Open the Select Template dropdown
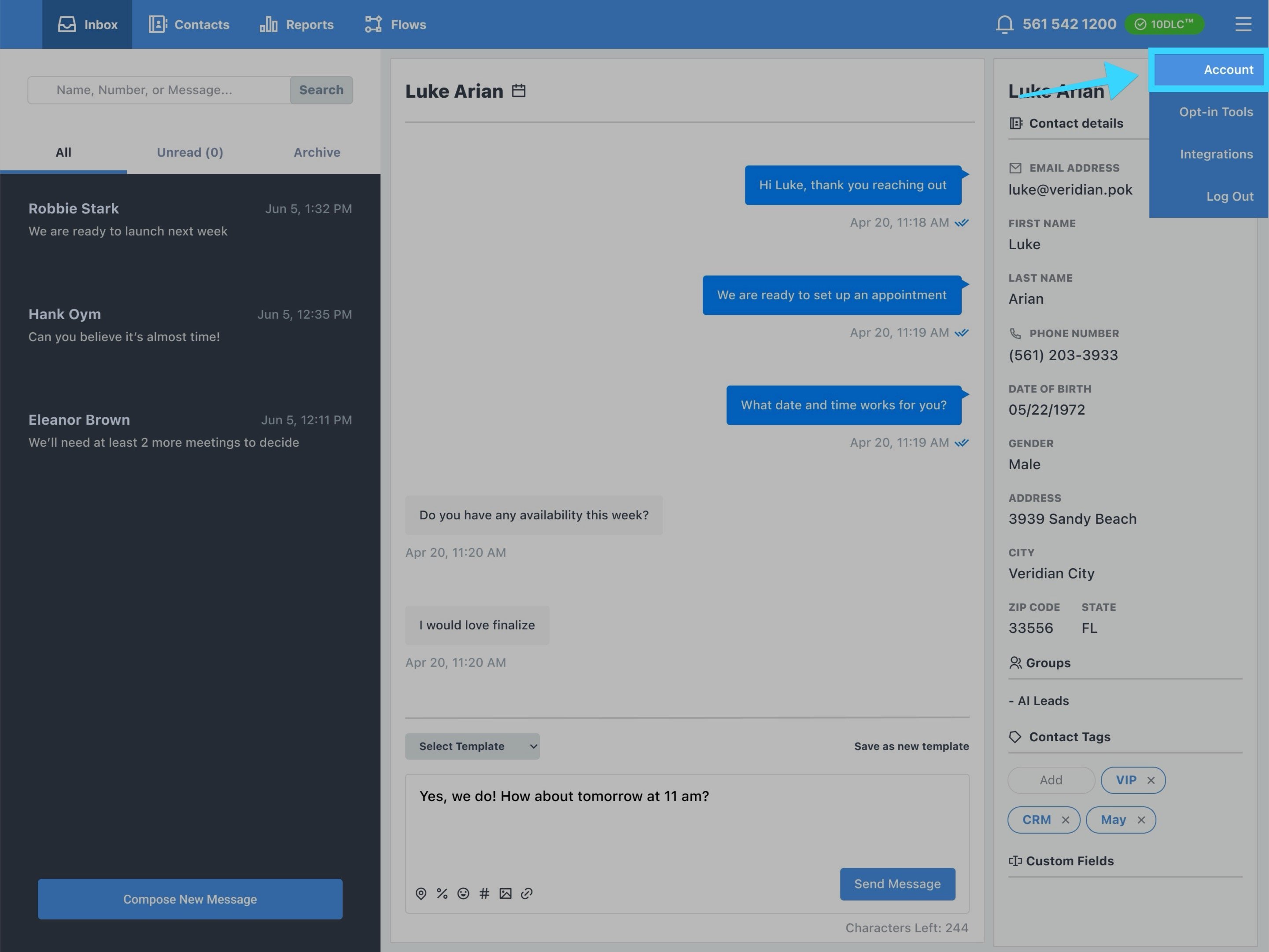 (x=472, y=746)
